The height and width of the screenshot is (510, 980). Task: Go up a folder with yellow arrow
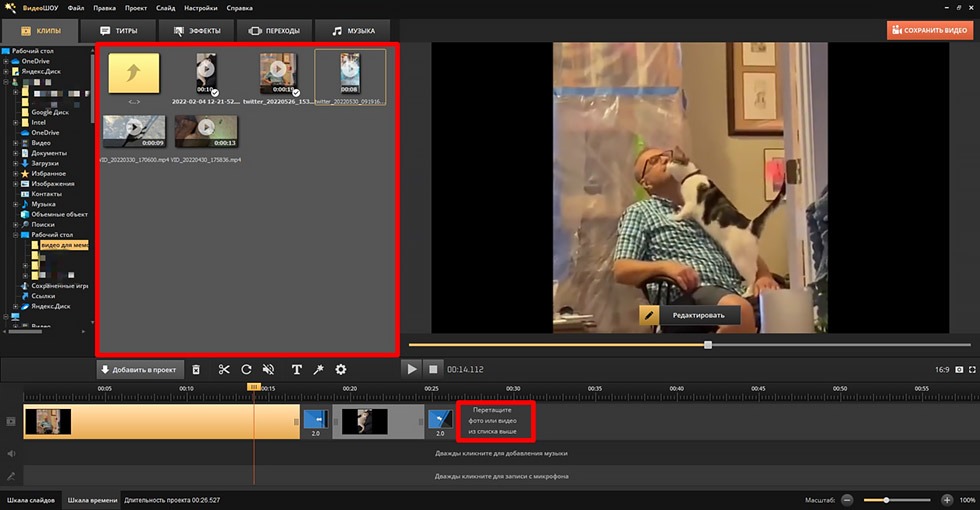point(134,73)
